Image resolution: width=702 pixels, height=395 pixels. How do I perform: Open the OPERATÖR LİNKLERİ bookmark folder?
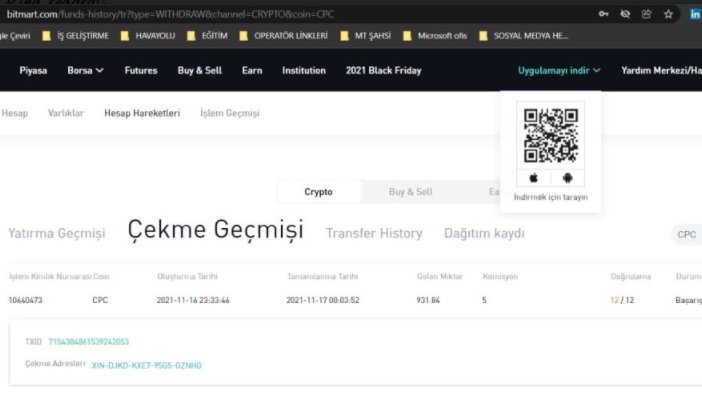[x=283, y=36]
